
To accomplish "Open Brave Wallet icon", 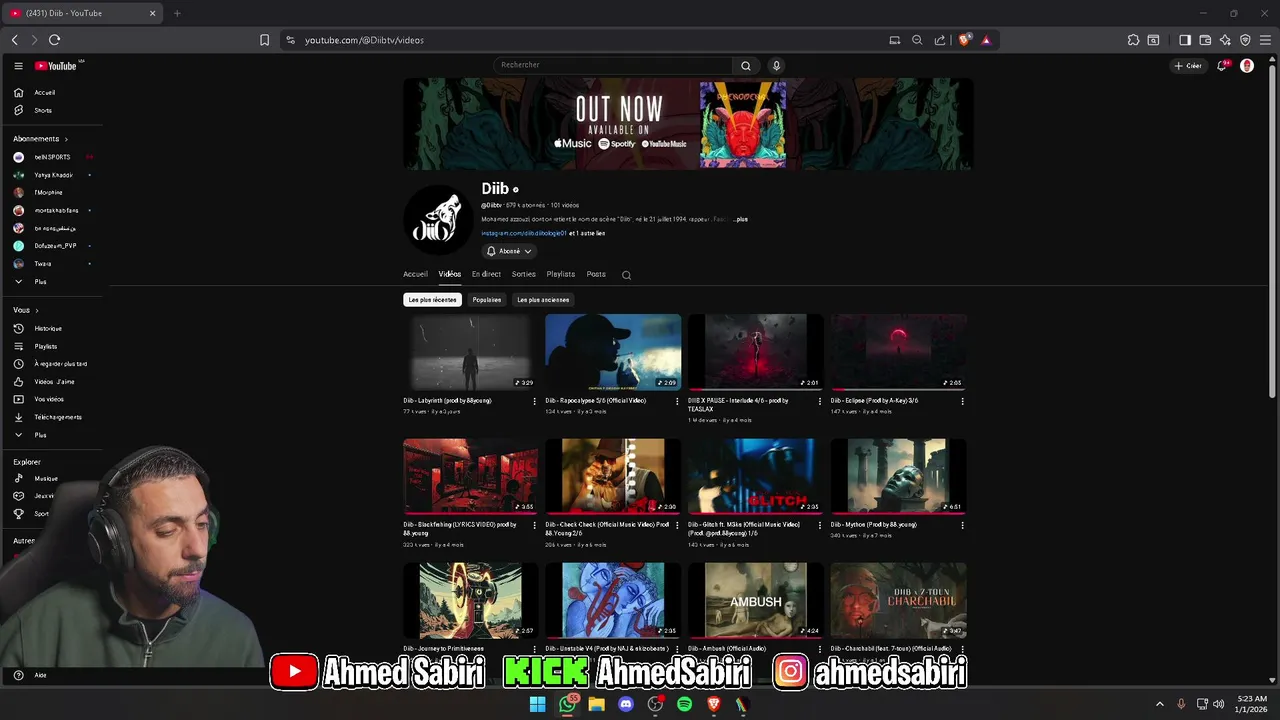I will click(1205, 40).
